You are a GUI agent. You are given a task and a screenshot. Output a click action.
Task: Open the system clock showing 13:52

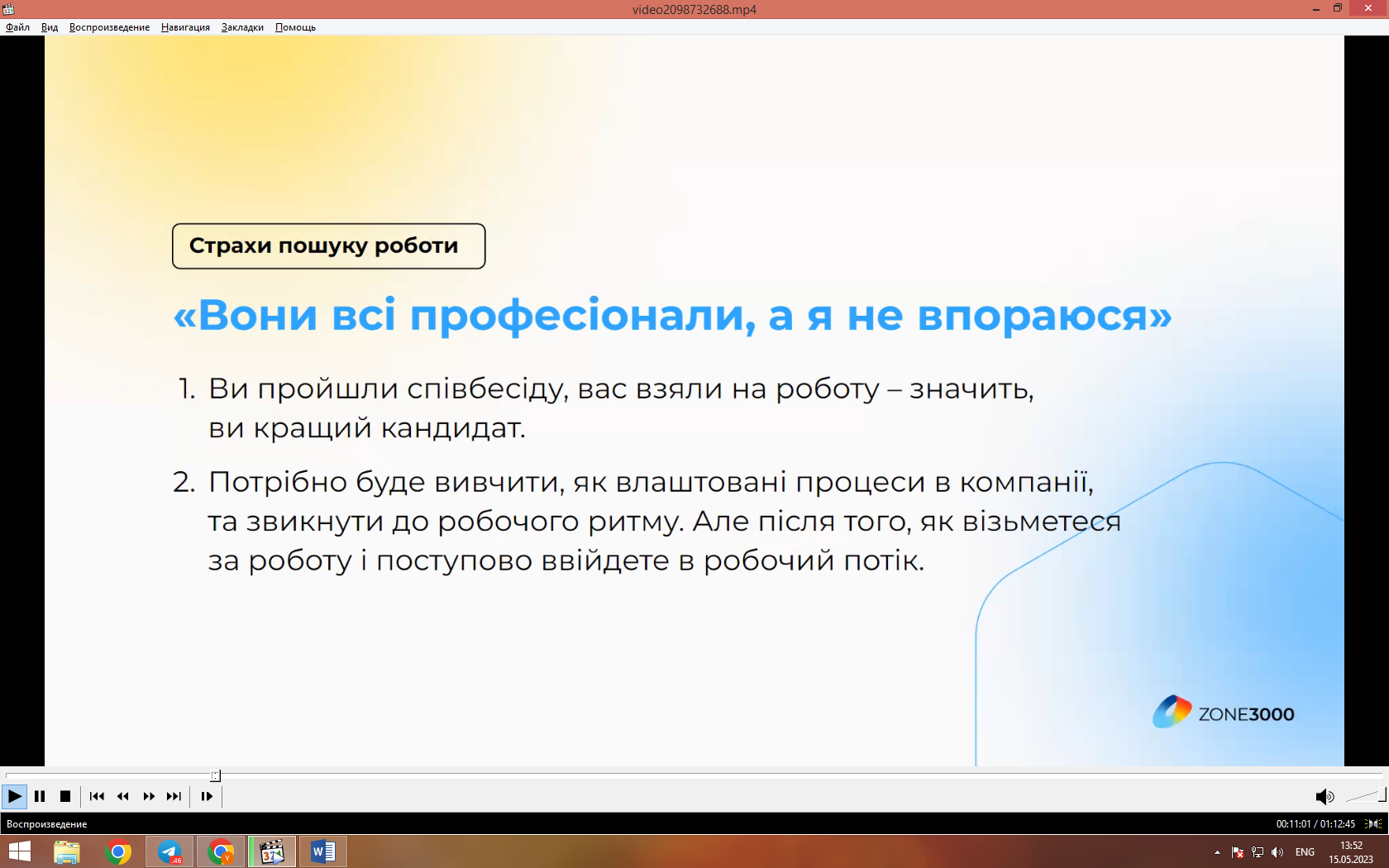[1351, 852]
